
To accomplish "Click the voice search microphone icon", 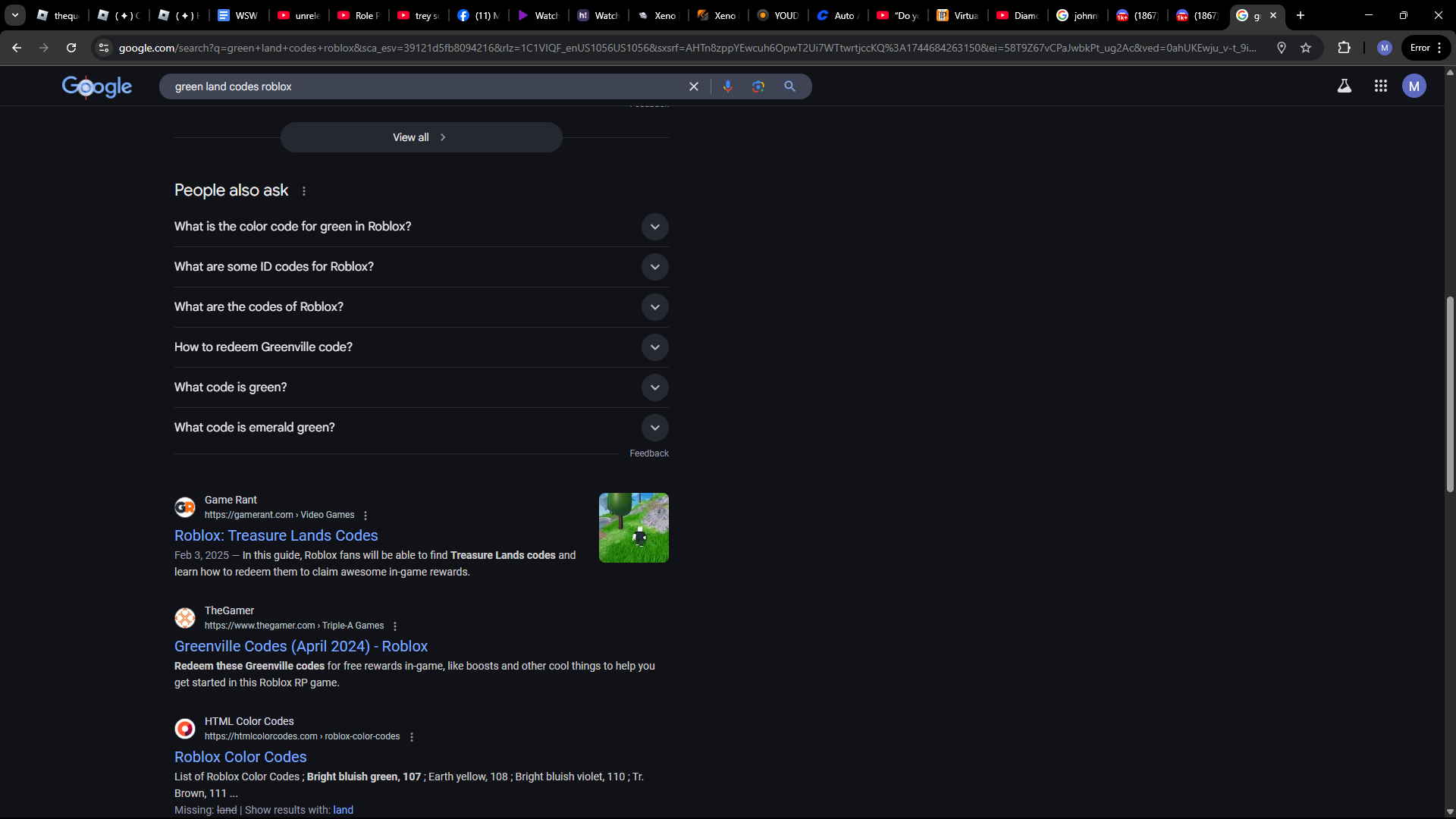I will click(727, 86).
